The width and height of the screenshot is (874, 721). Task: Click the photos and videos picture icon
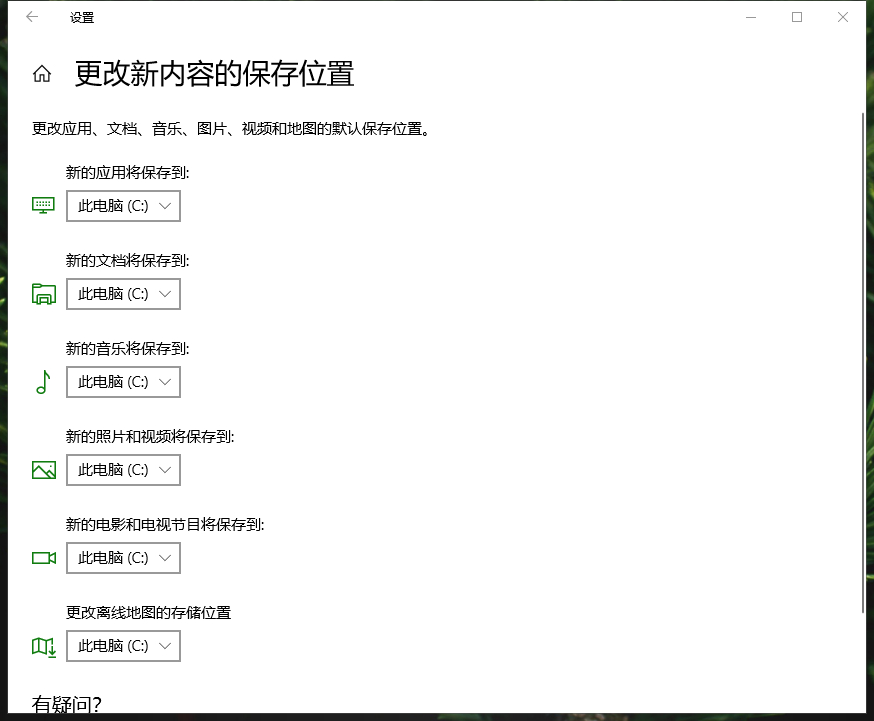[43, 469]
